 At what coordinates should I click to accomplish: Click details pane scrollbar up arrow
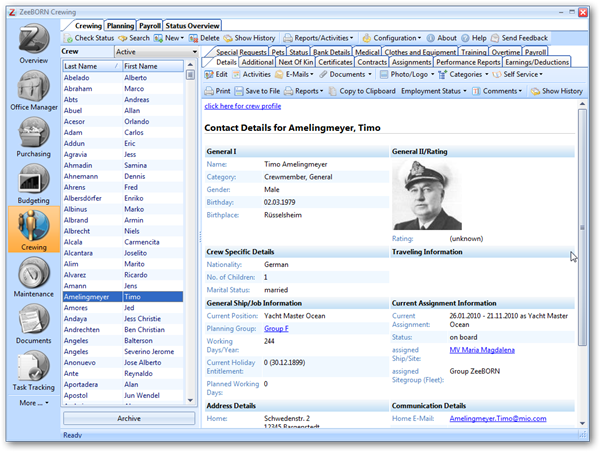(582, 104)
